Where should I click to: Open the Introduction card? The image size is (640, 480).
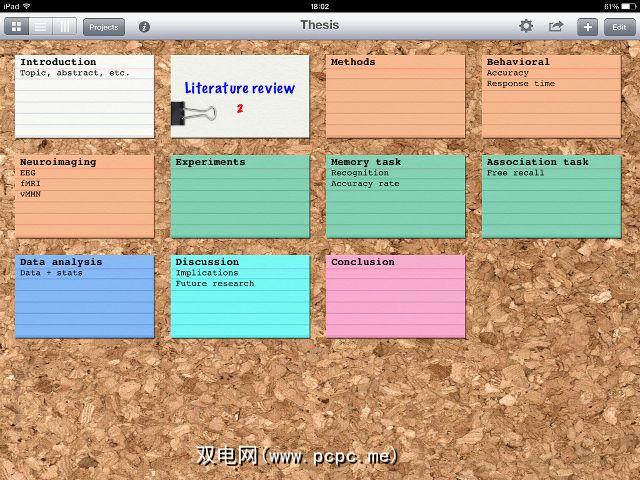[x=84, y=97]
